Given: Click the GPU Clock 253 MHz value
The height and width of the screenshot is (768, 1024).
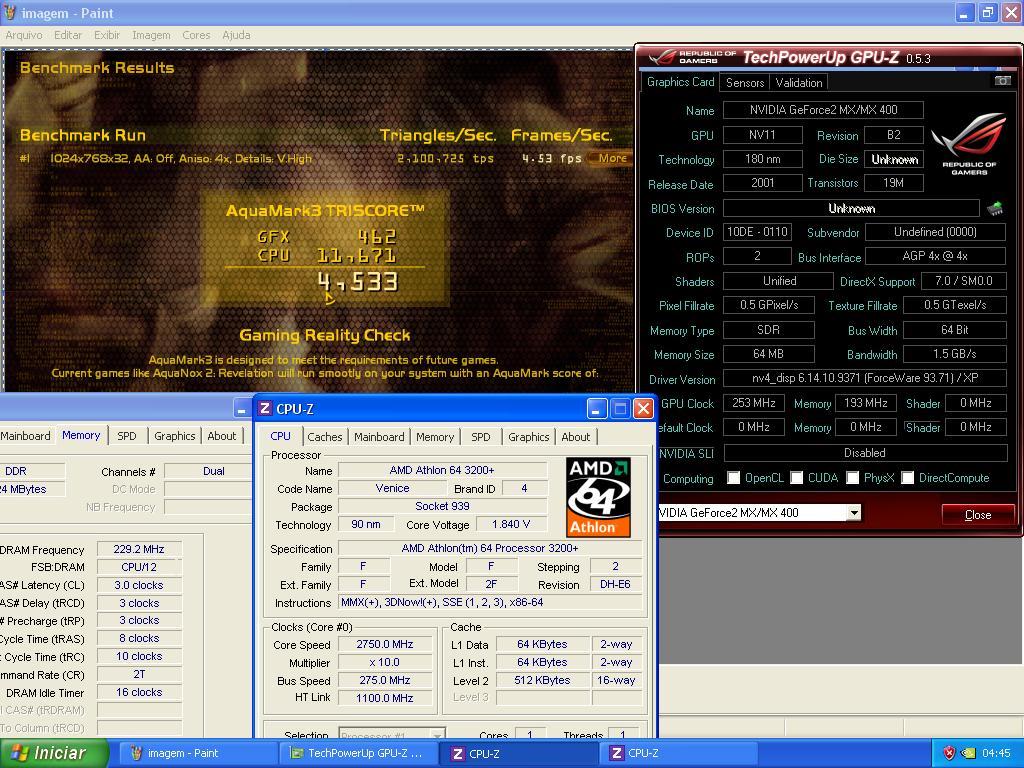Looking at the screenshot, I should coord(754,403).
